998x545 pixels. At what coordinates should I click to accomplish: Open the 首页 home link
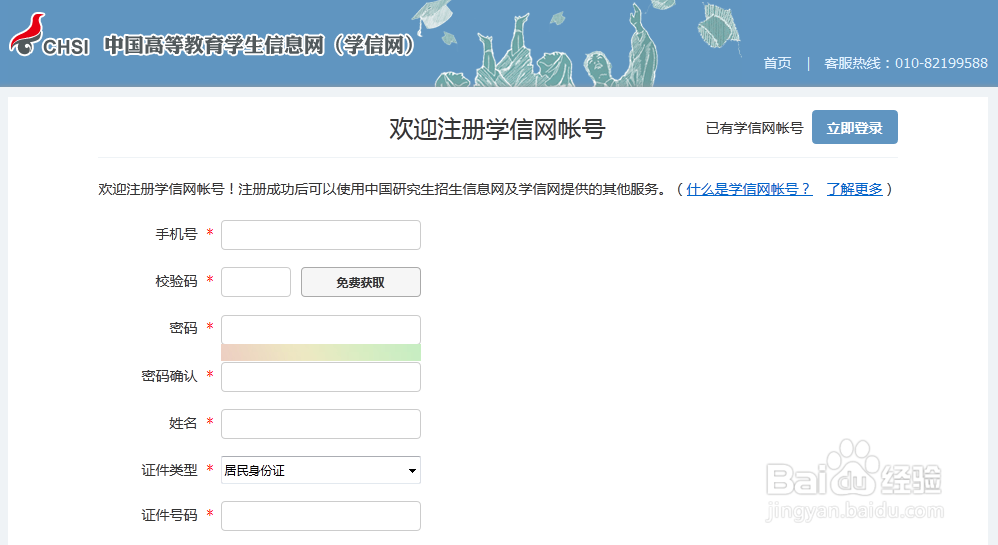coord(777,63)
